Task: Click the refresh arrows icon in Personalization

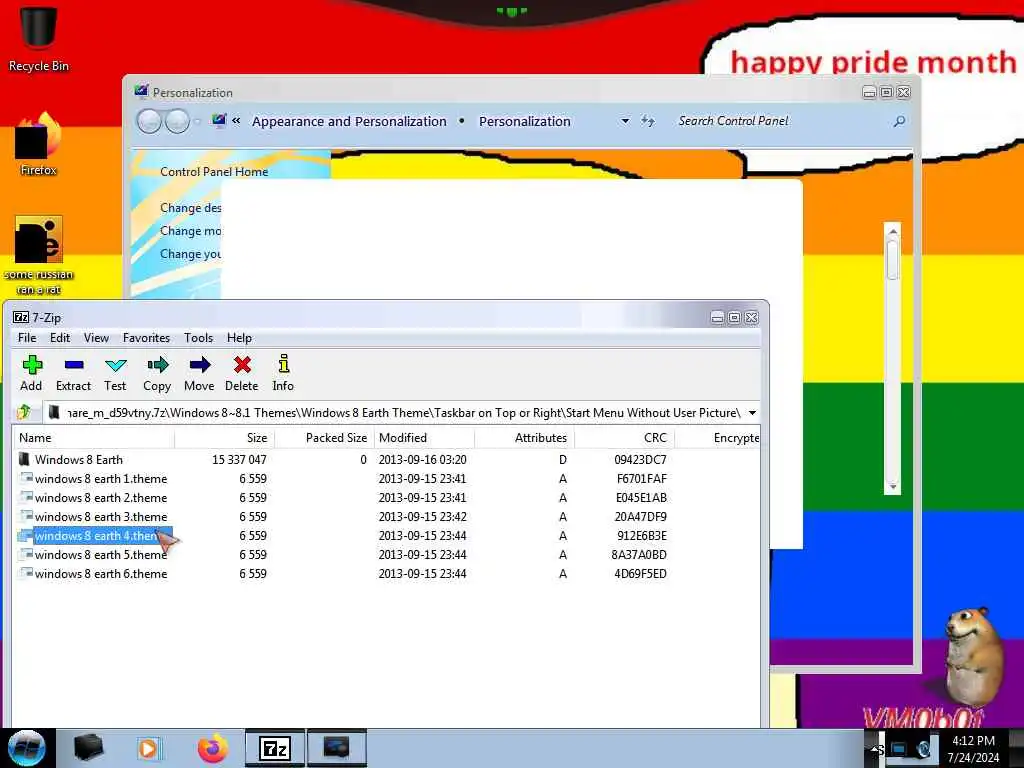Action: coord(647,121)
